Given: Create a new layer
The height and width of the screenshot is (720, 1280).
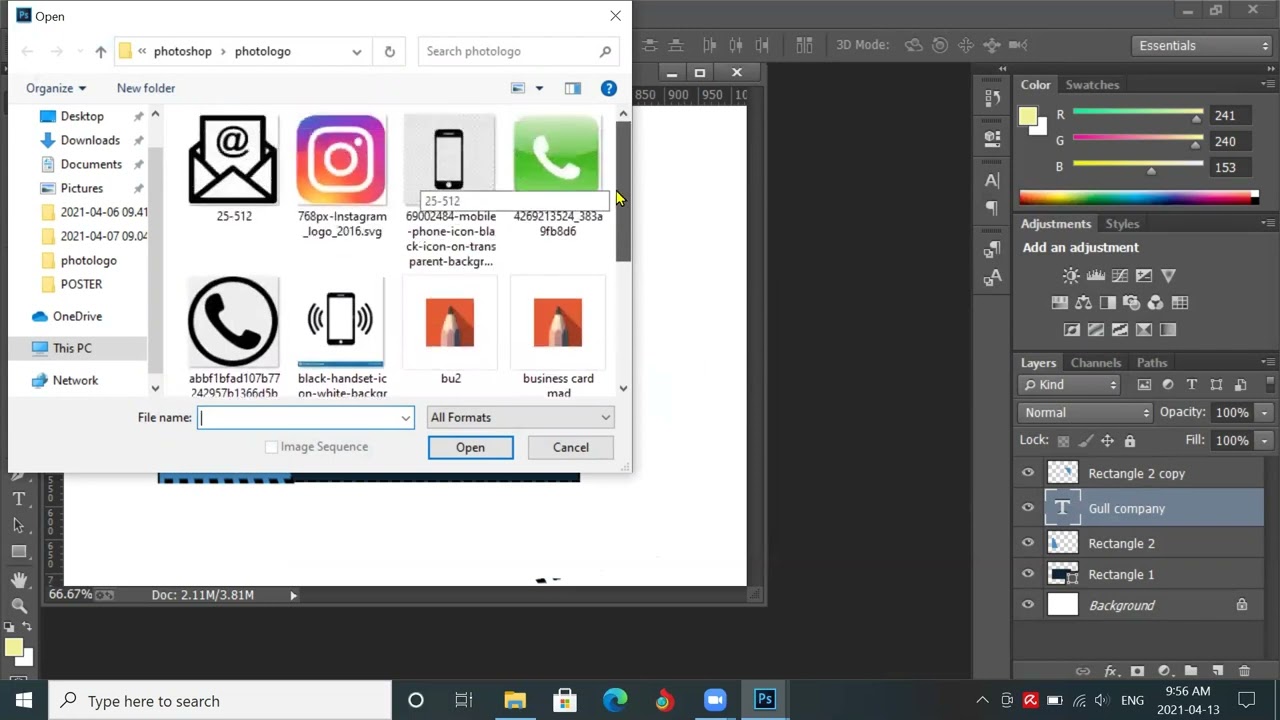Looking at the screenshot, I should pos(1217,671).
